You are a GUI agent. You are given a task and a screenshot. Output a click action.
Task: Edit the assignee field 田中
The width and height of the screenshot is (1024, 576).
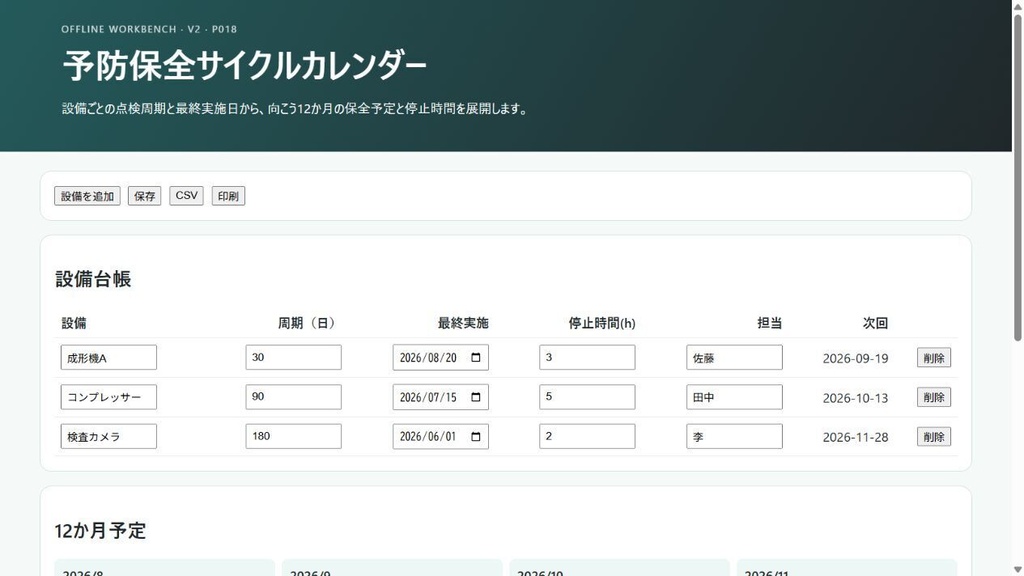click(x=734, y=397)
